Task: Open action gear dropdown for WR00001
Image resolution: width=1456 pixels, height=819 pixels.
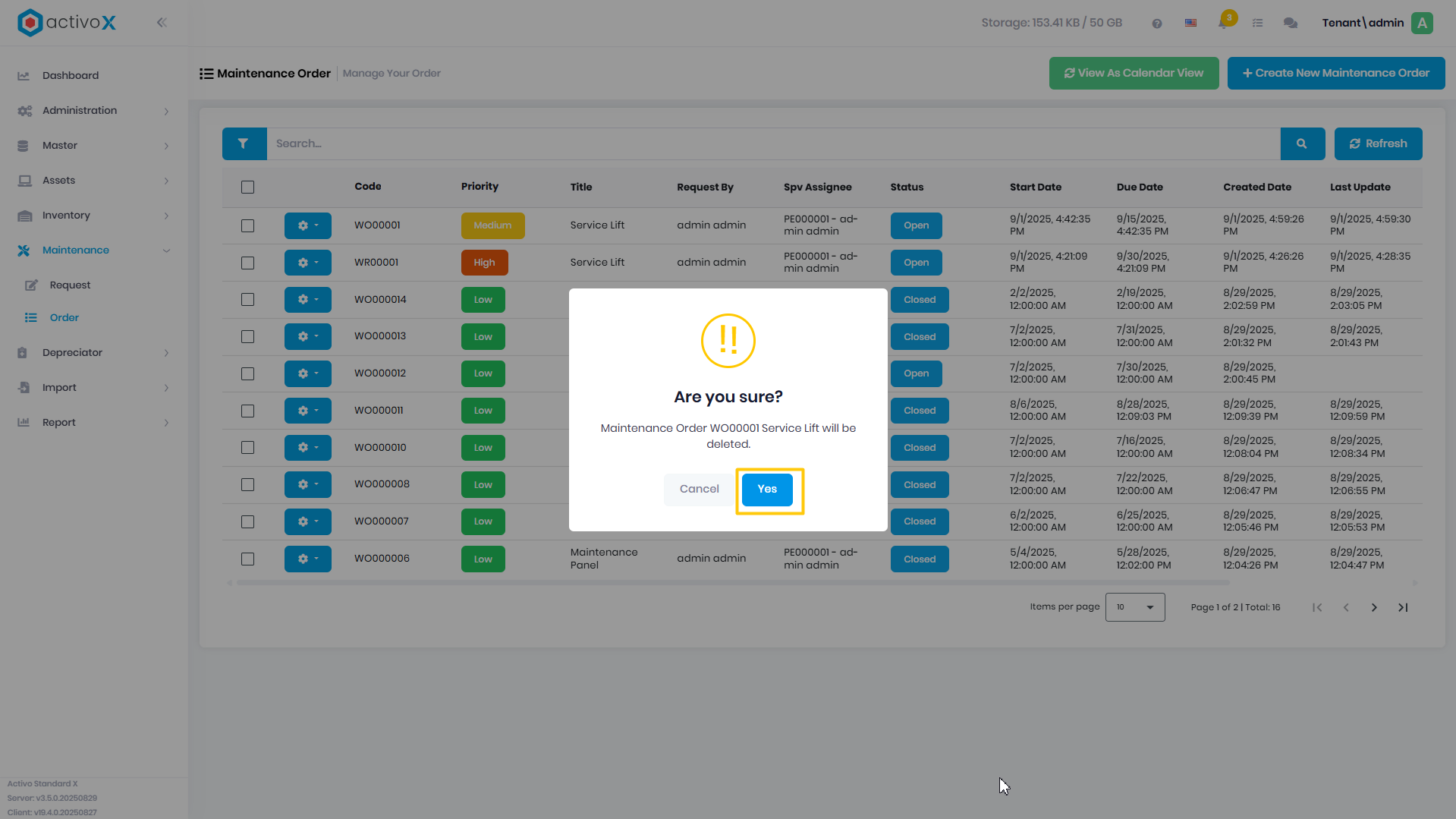Action: tap(308, 263)
